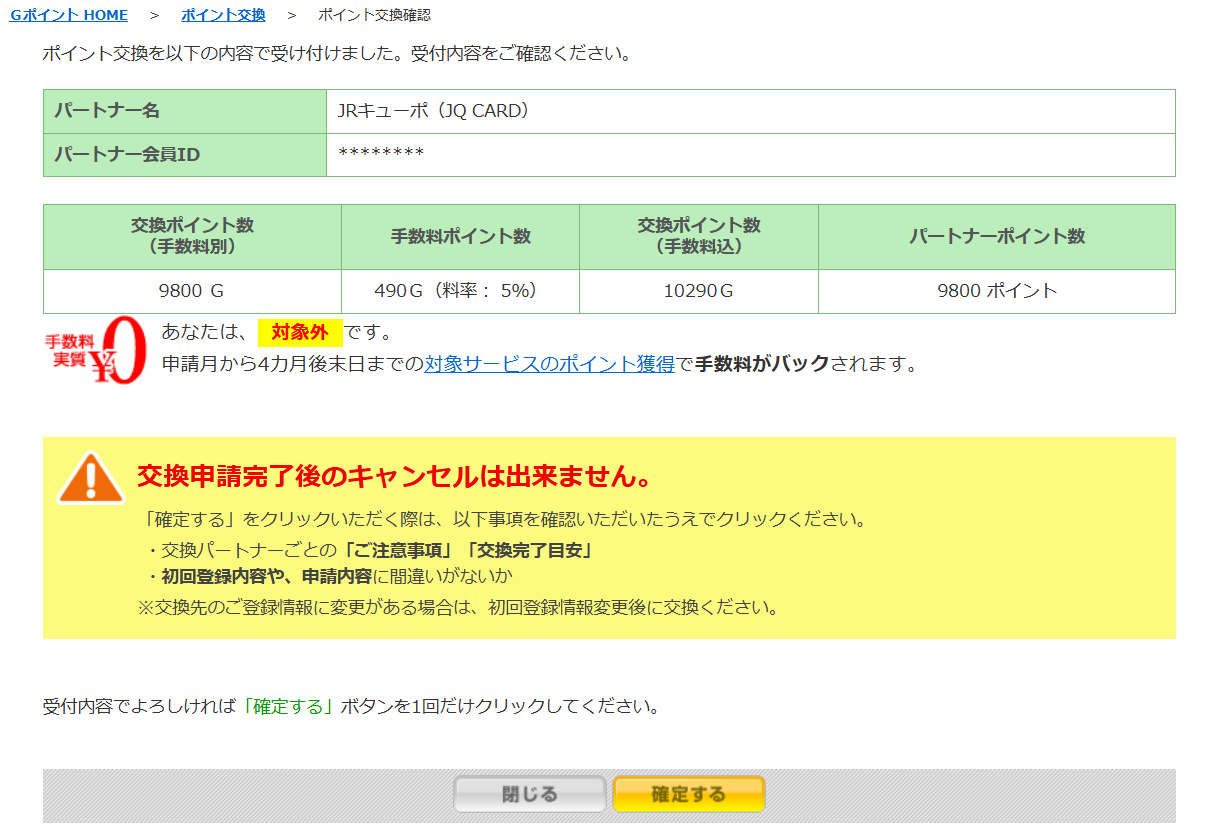
Task: Click the yellow 対象外 status label
Action: (x=300, y=333)
